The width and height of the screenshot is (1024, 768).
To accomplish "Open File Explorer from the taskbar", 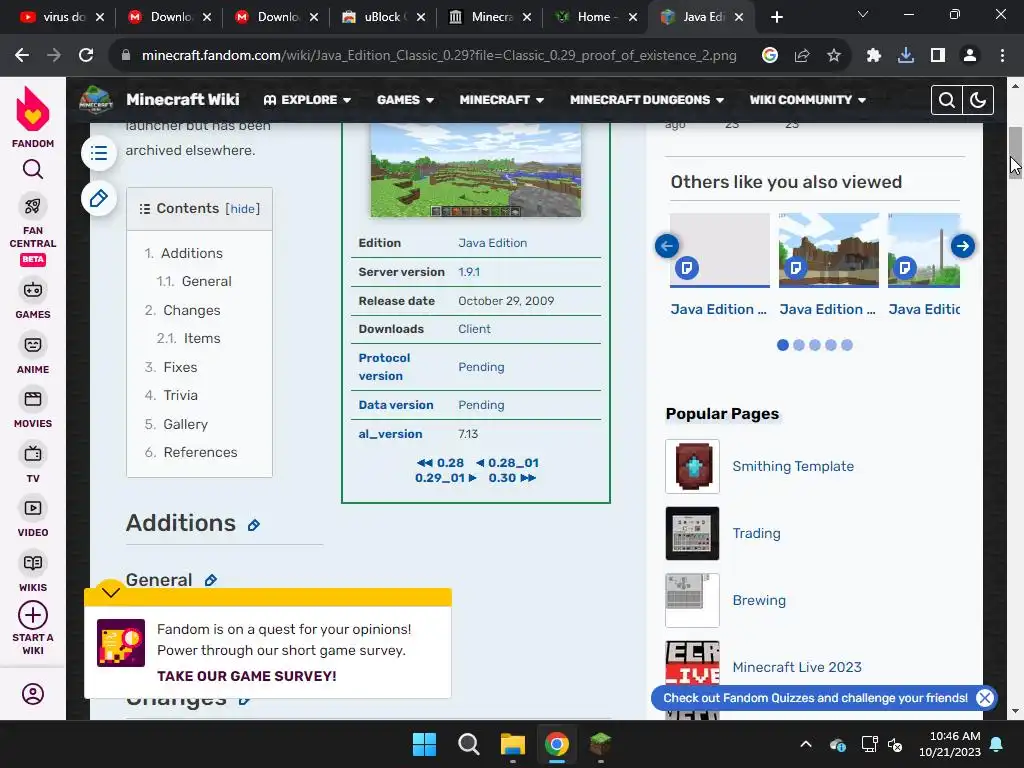I will (x=513, y=744).
